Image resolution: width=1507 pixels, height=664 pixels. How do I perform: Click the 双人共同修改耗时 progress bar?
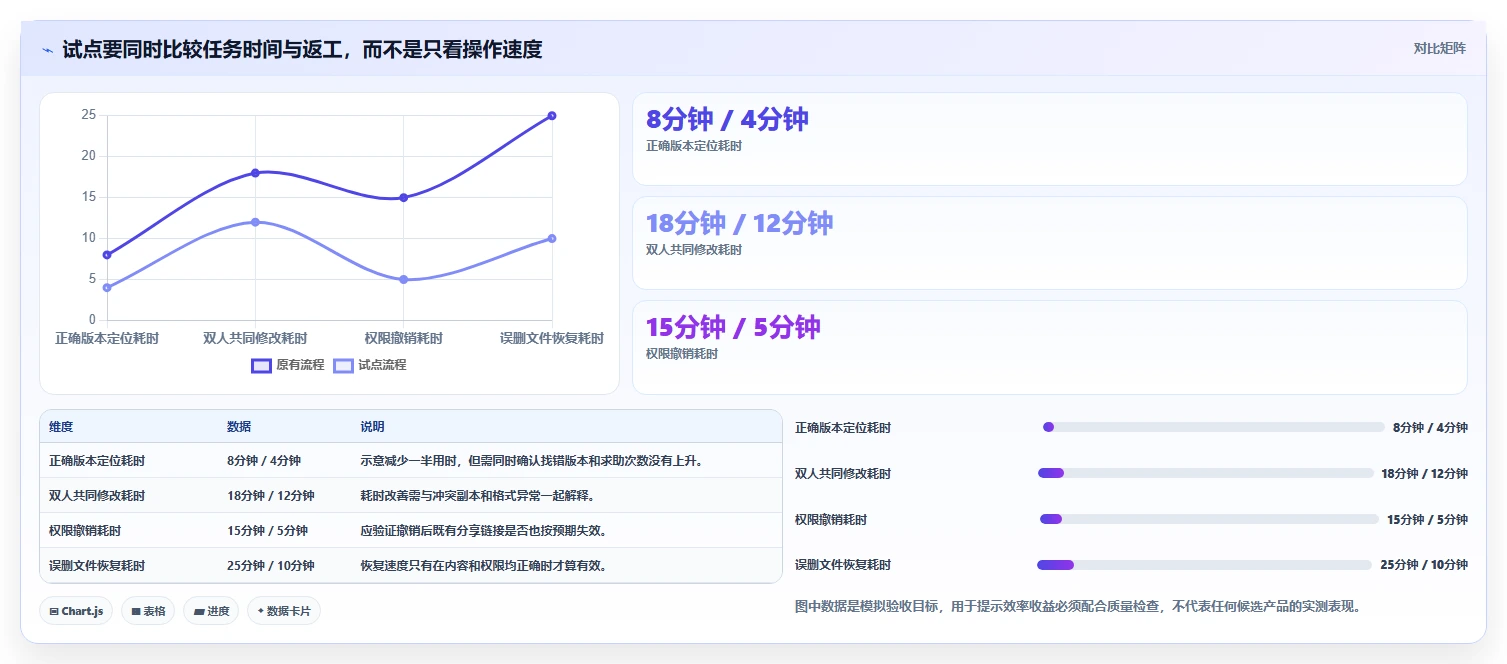(1205, 473)
